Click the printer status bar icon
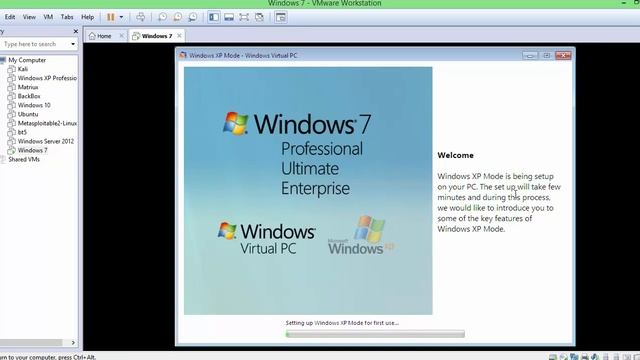 click(584, 357)
